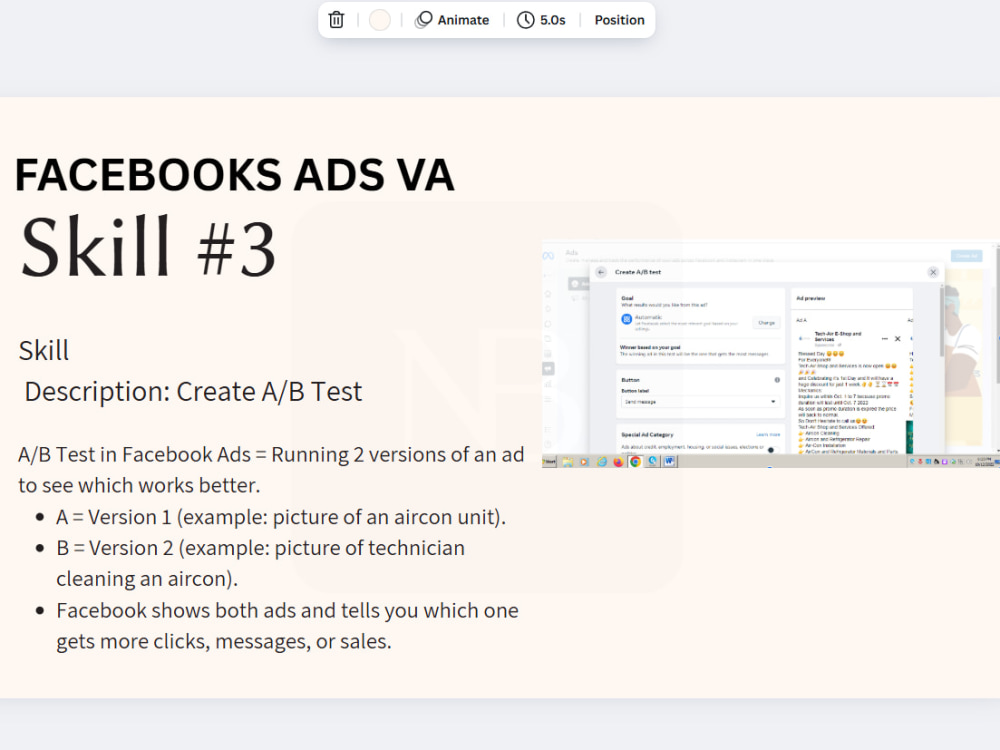The image size is (1000, 750).
Task: Click back arrow beside Create A/B test in screenshot
Action: click(601, 272)
